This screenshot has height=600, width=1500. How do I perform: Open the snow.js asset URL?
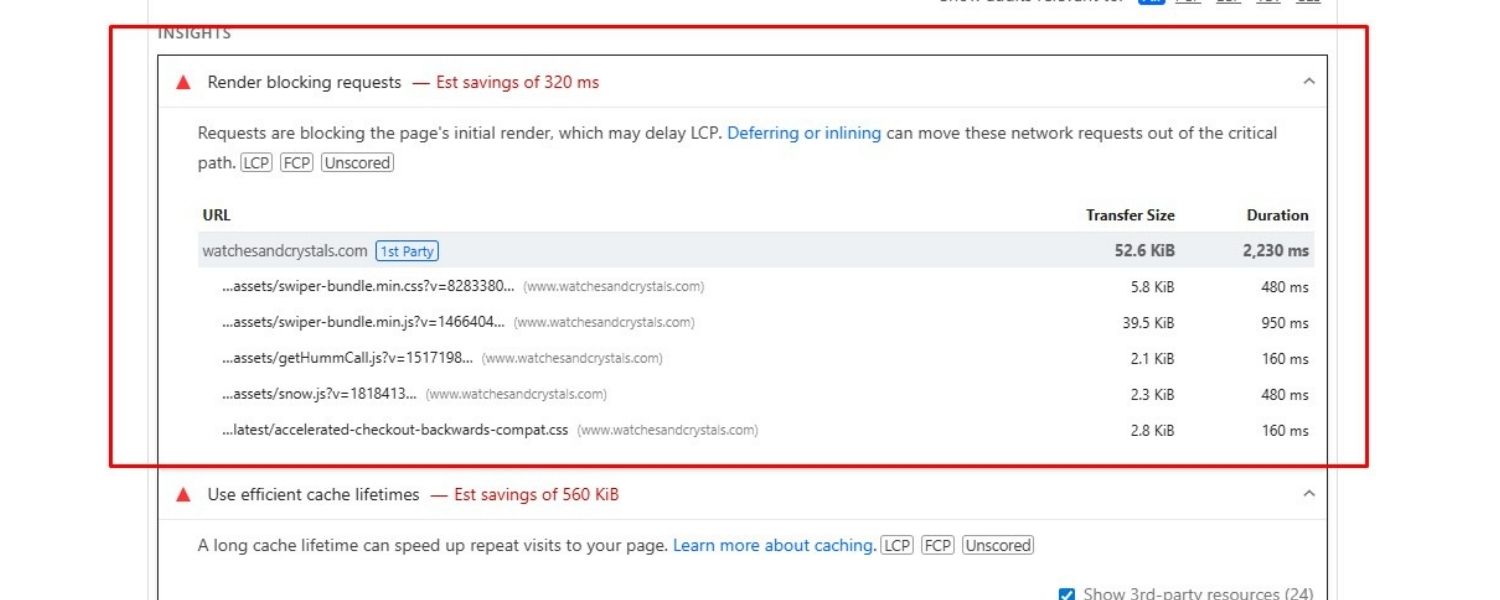tap(319, 395)
